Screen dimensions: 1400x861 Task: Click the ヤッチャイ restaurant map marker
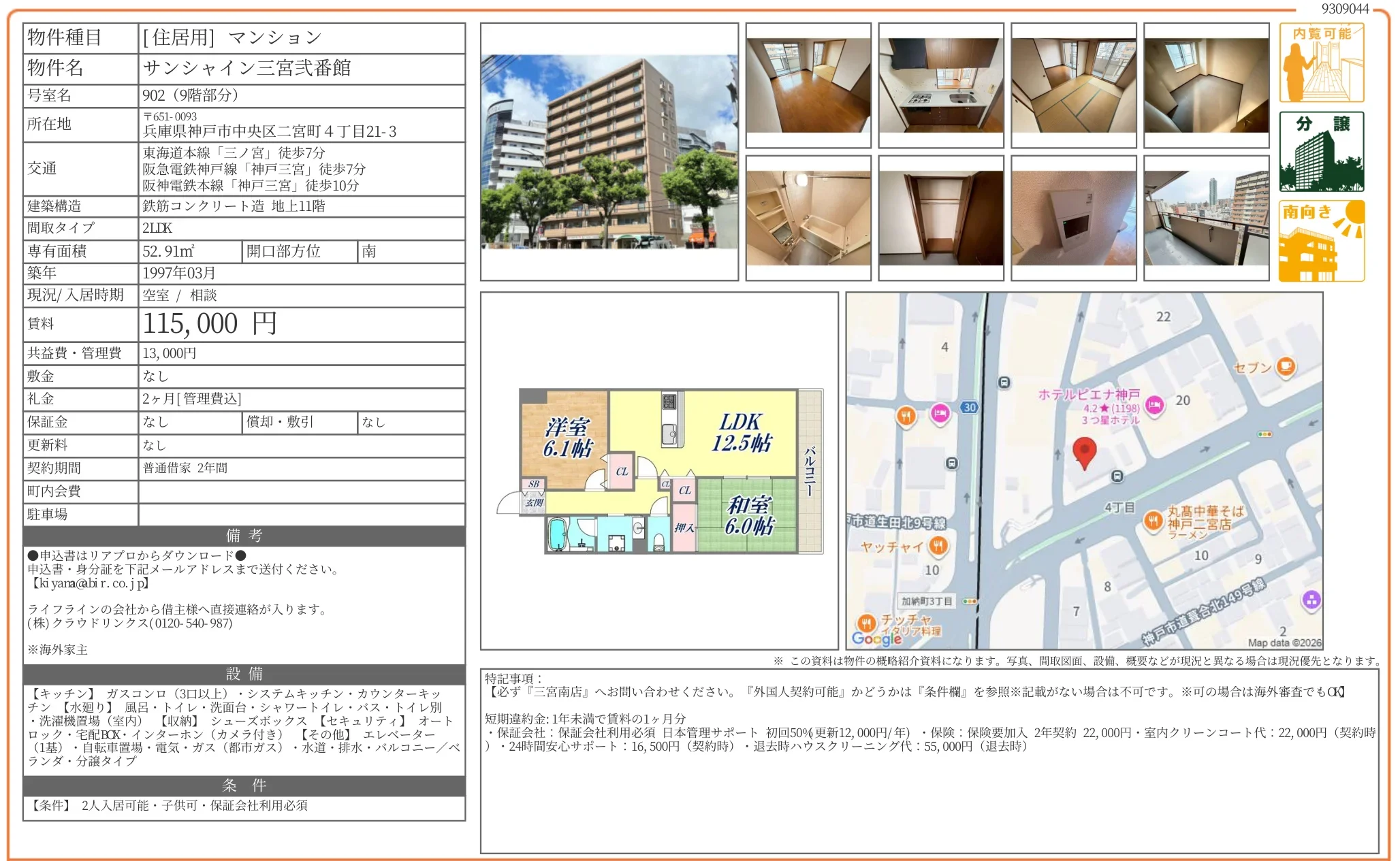(938, 545)
